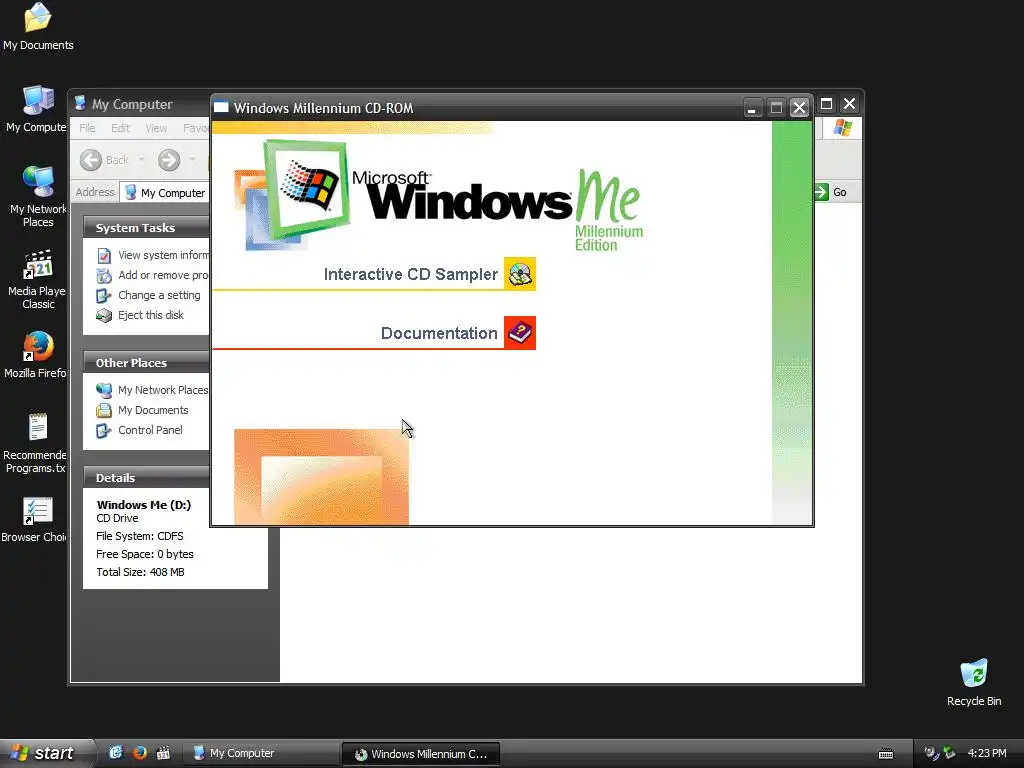Click the Control Panel icon in Other Places
The height and width of the screenshot is (768, 1024).
(x=104, y=430)
